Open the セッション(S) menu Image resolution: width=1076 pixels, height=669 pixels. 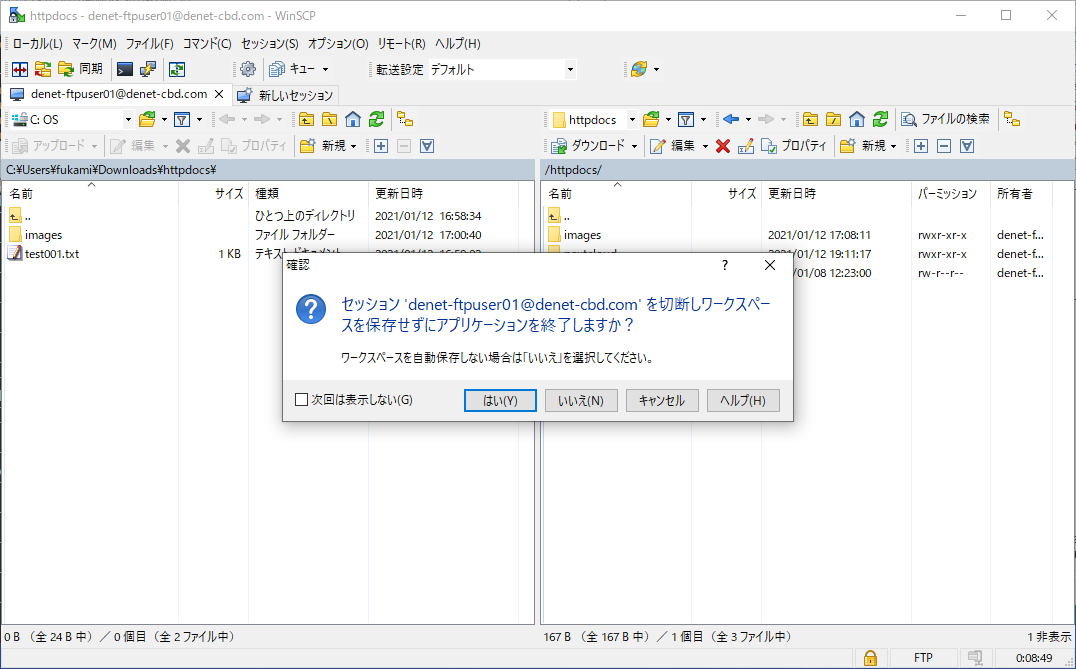point(270,43)
